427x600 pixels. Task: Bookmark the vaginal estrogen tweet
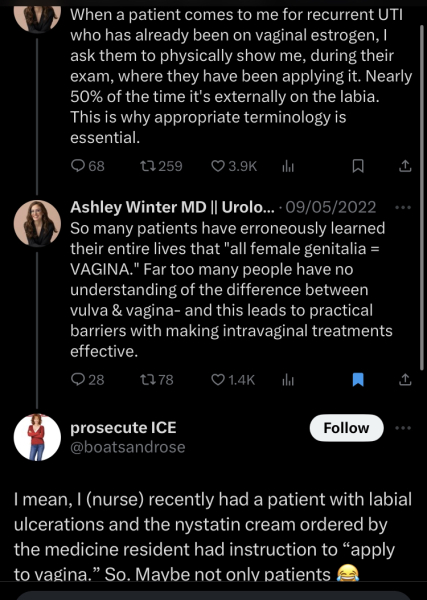[358, 166]
